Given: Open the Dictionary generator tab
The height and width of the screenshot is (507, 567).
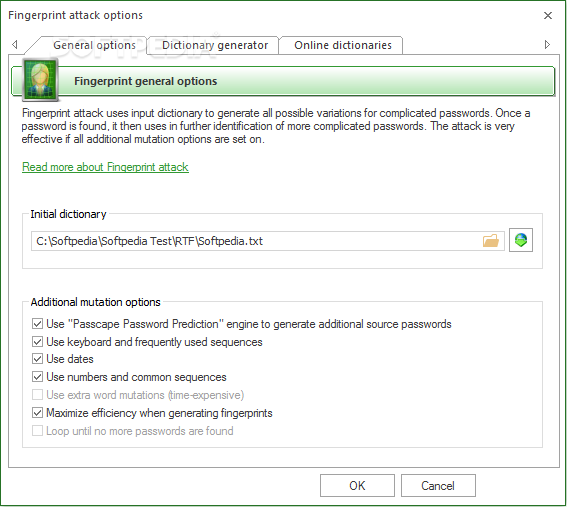Looking at the screenshot, I should (215, 45).
